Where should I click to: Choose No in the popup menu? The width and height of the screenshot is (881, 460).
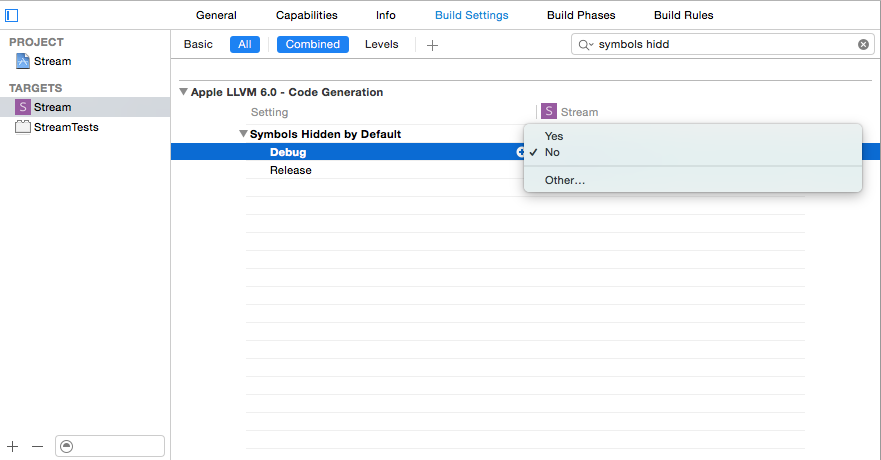pos(692,152)
